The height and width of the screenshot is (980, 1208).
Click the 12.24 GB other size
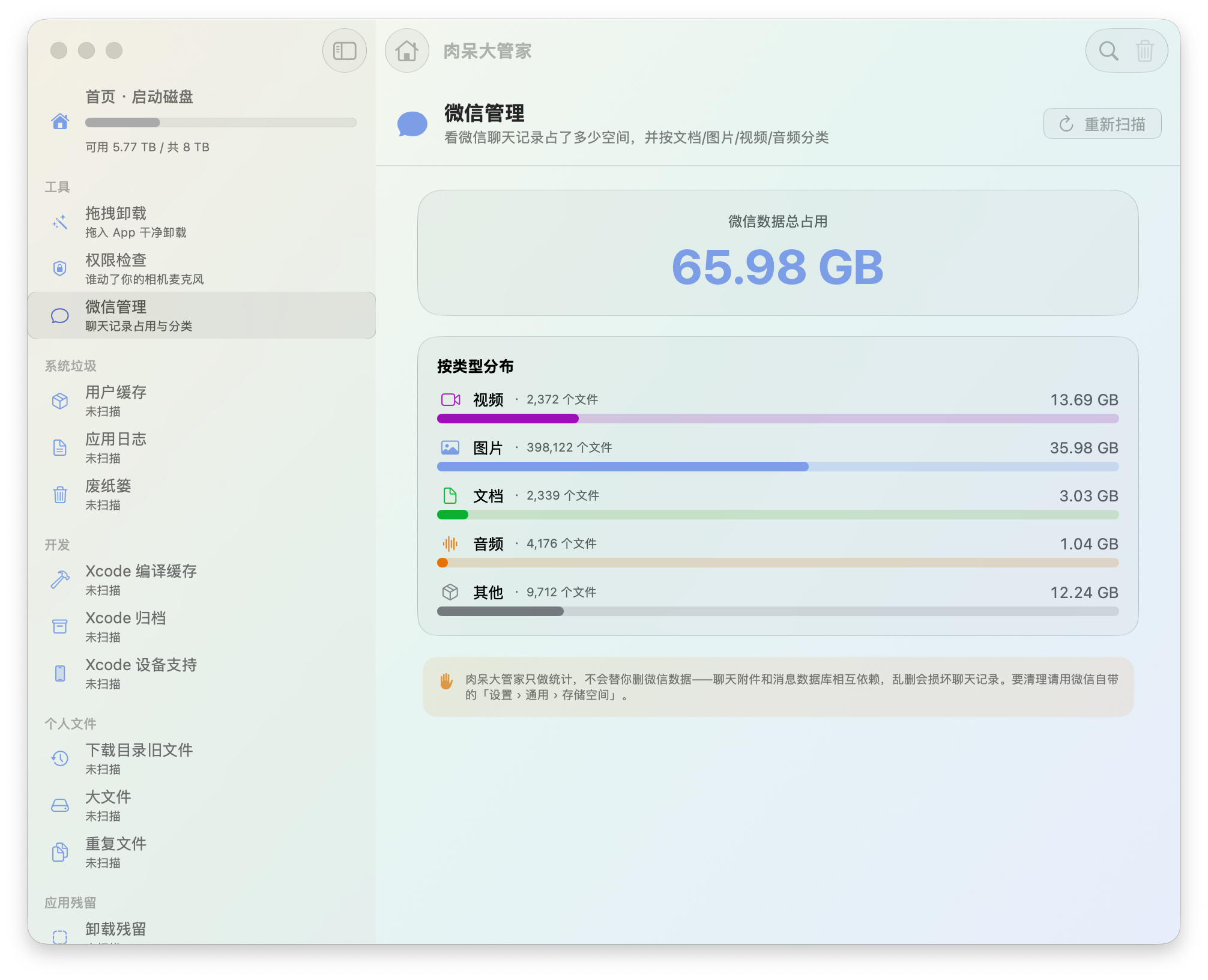[1084, 593]
